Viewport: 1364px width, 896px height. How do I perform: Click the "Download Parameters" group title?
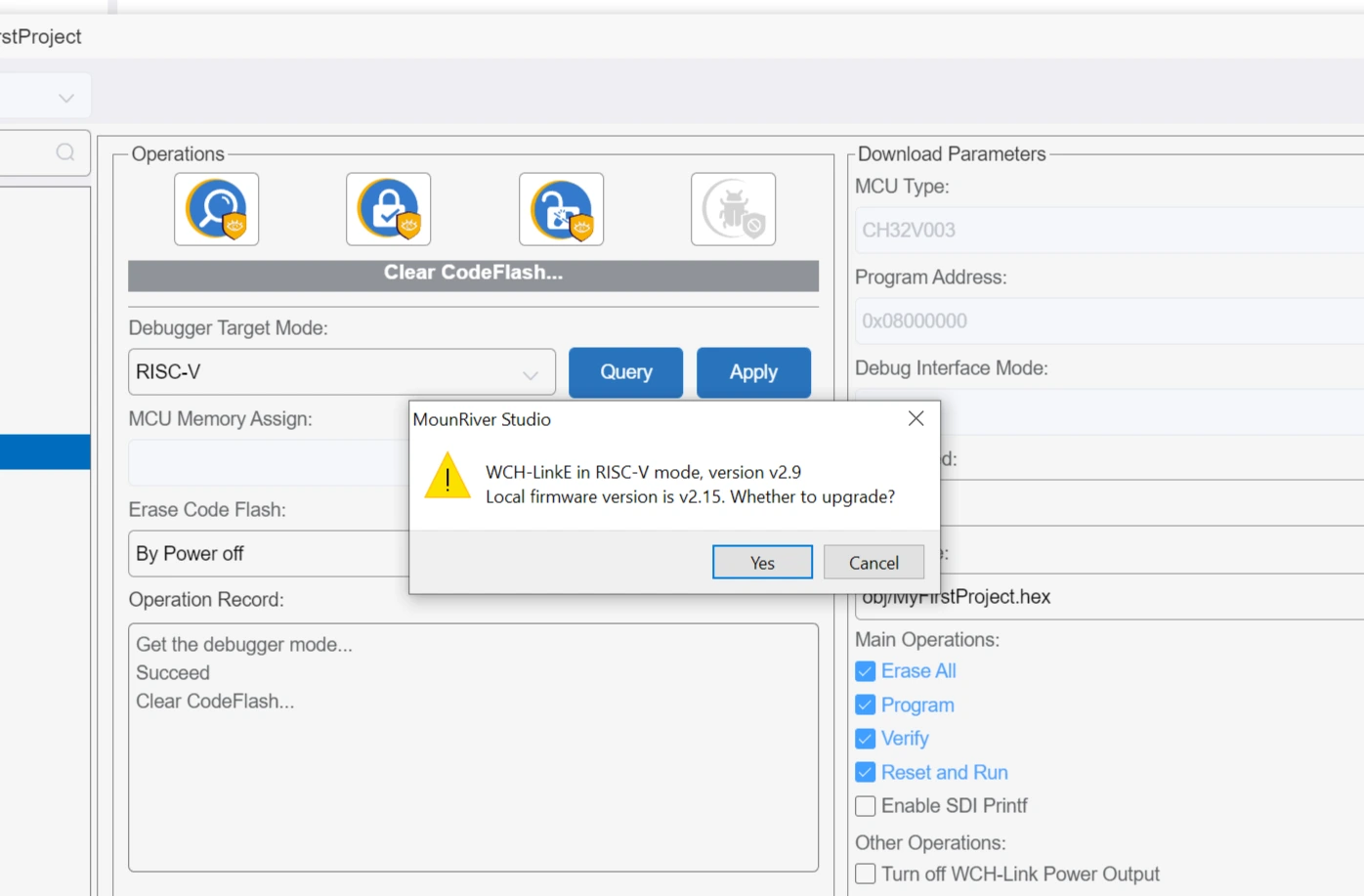point(952,154)
